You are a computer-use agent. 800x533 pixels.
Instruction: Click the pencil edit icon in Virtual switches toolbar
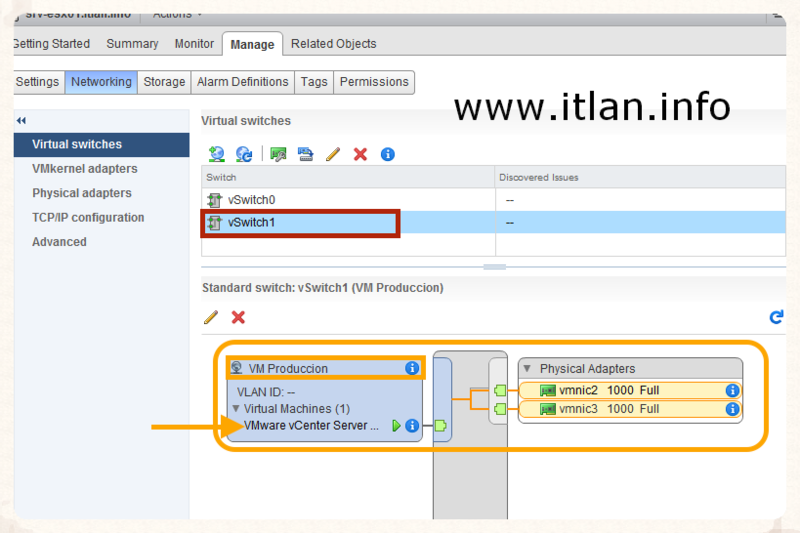click(x=333, y=154)
